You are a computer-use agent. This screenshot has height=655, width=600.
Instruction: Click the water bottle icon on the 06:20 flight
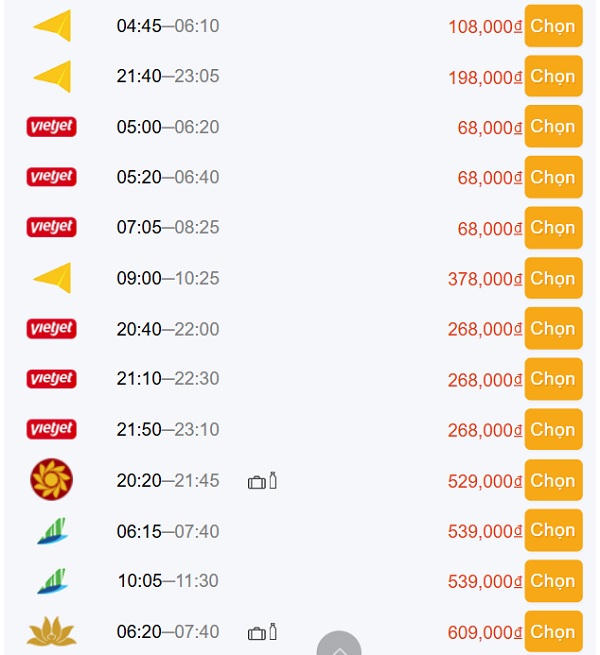click(273, 632)
